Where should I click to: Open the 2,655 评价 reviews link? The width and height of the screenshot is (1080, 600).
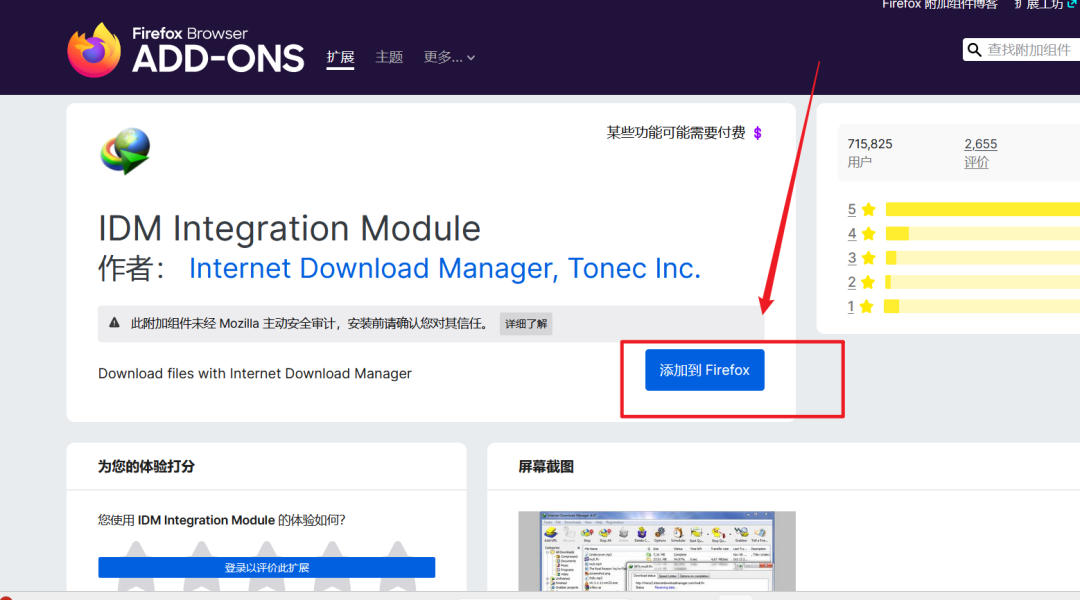980,153
